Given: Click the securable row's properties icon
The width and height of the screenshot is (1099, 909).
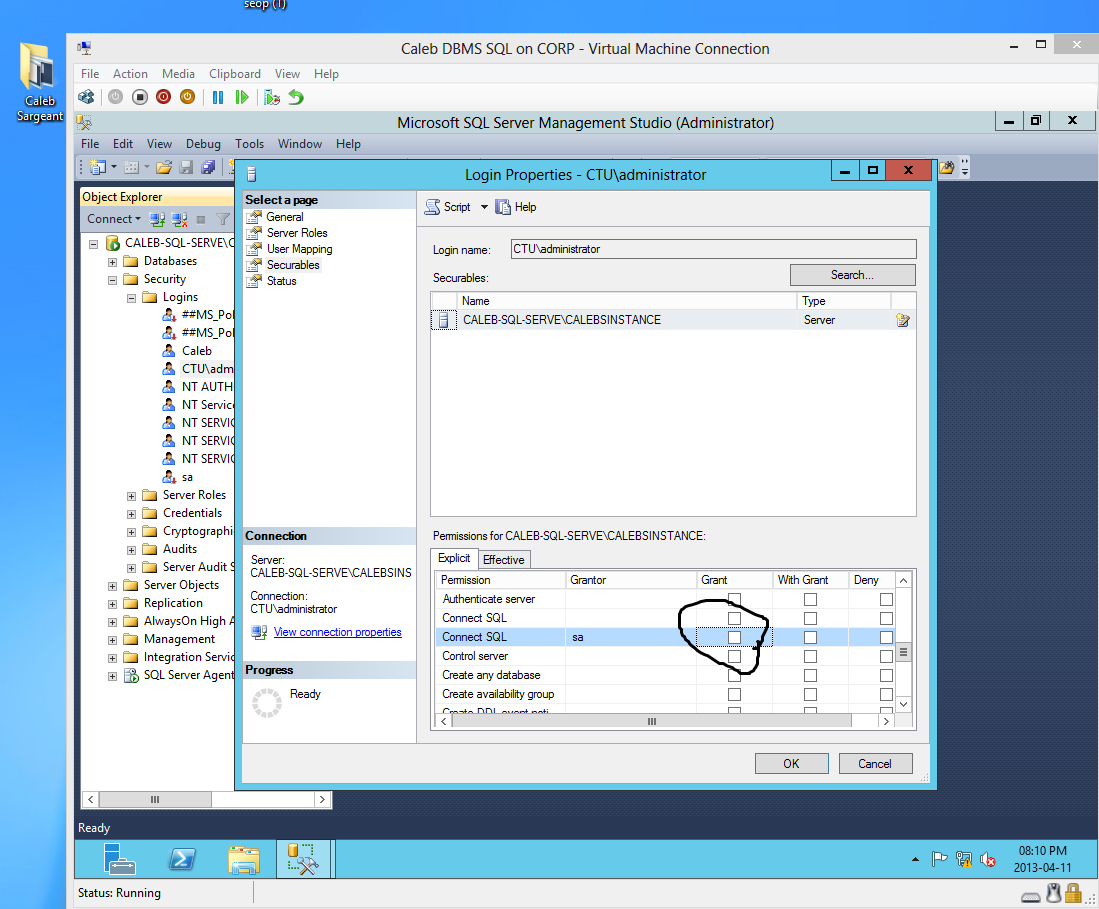Looking at the screenshot, I should [x=903, y=320].
